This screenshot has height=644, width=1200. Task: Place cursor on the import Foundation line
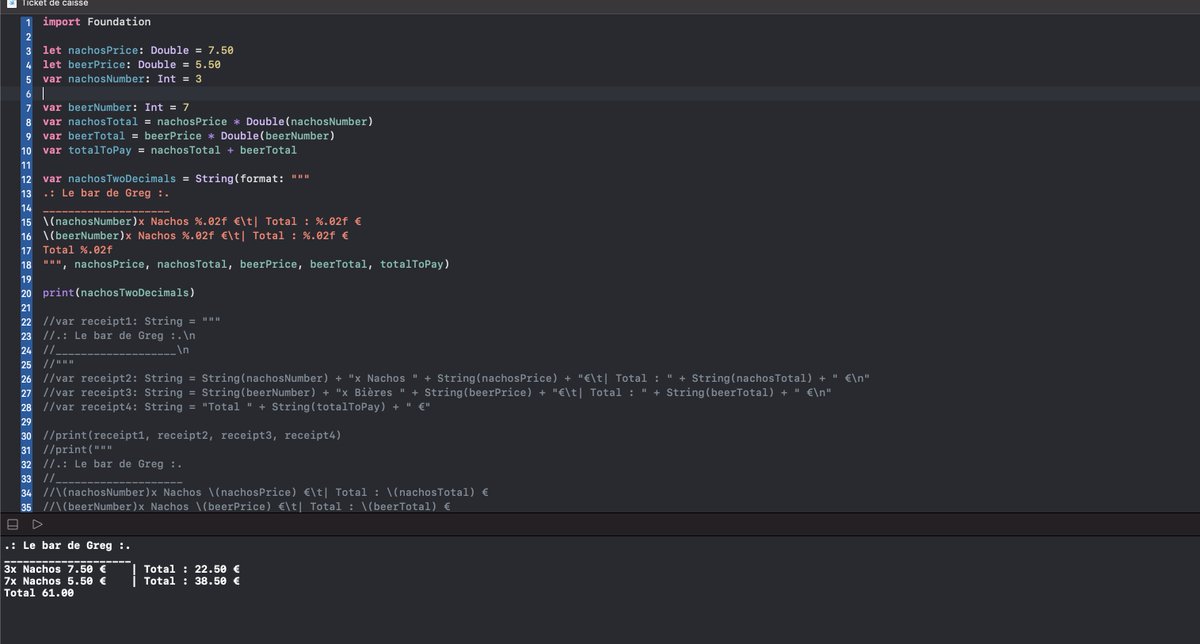[x=97, y=21]
